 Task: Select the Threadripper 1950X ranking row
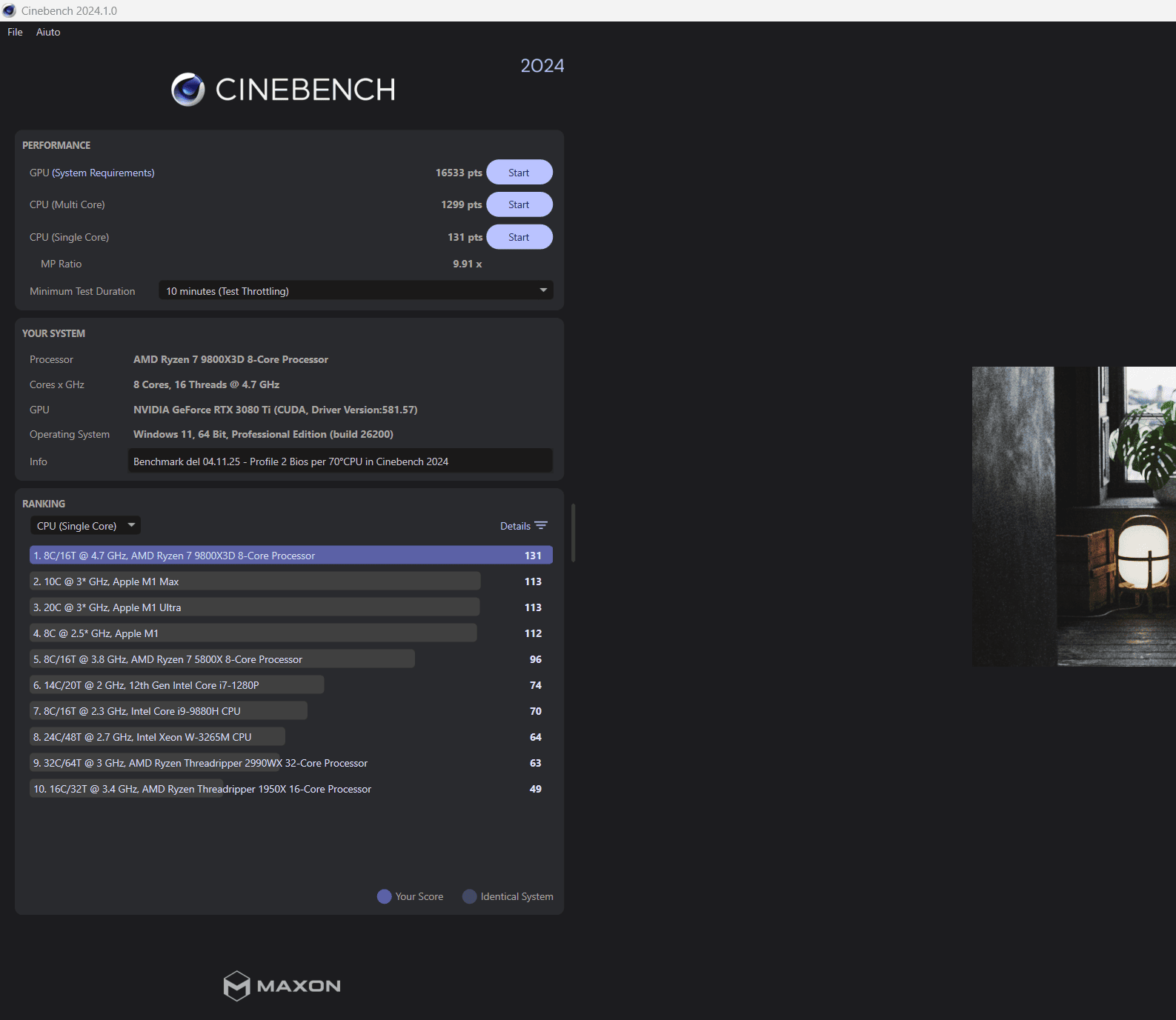[291, 789]
